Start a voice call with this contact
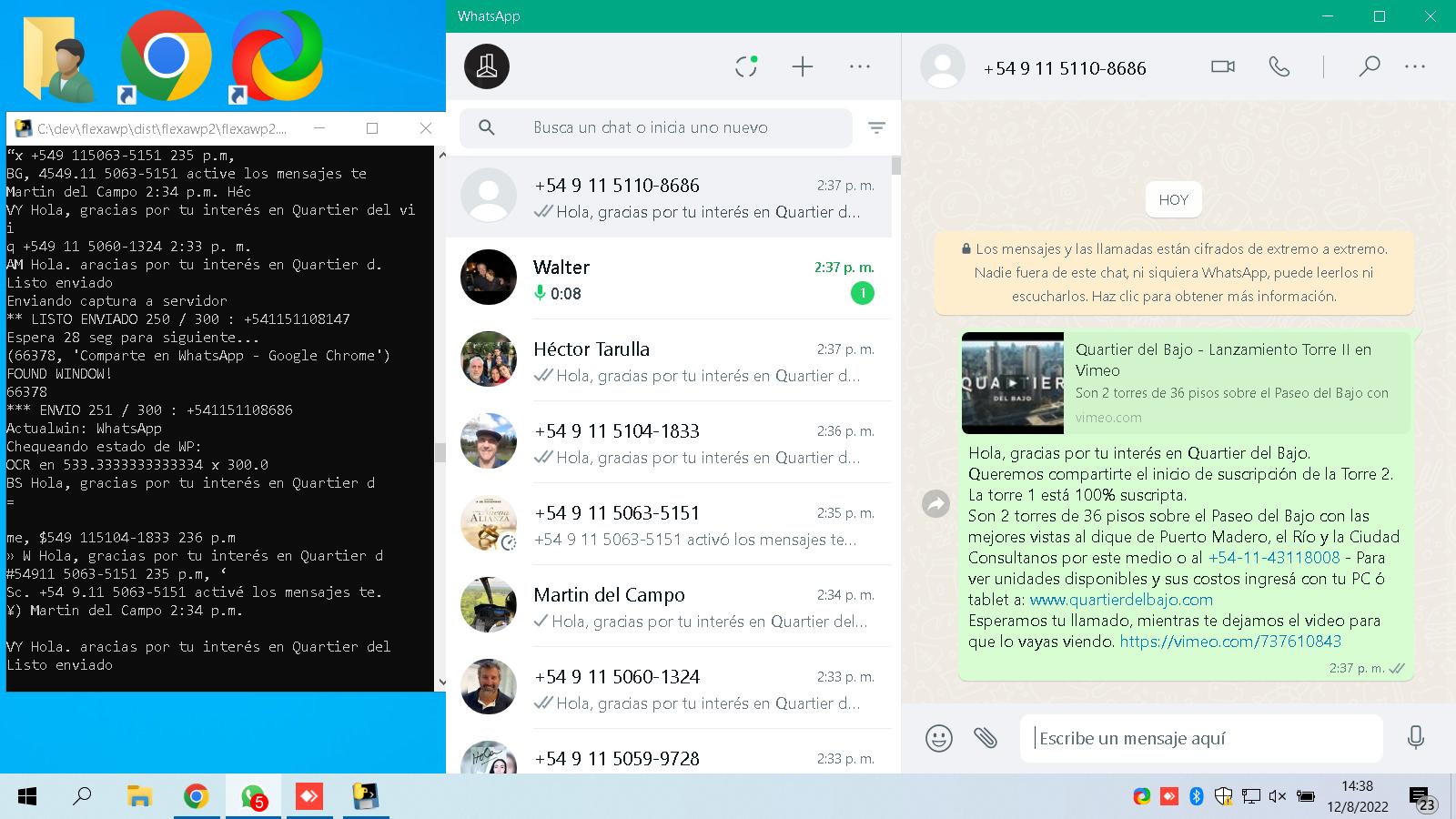The height and width of the screenshot is (819, 1456). click(1279, 66)
